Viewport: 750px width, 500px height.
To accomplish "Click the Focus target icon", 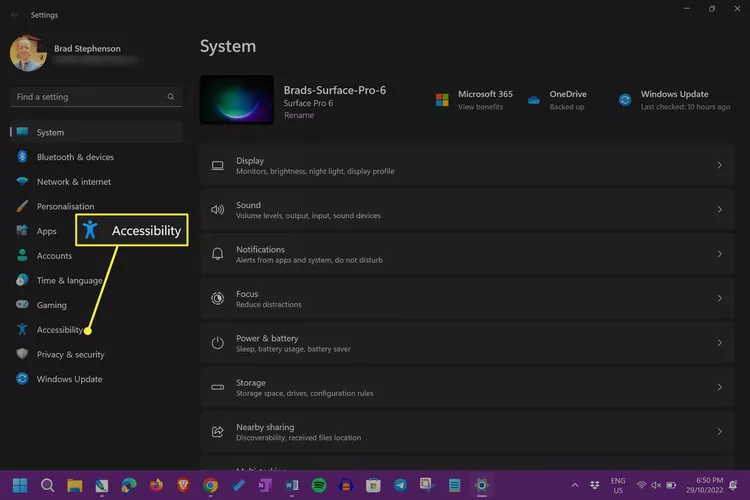I will coord(218,298).
